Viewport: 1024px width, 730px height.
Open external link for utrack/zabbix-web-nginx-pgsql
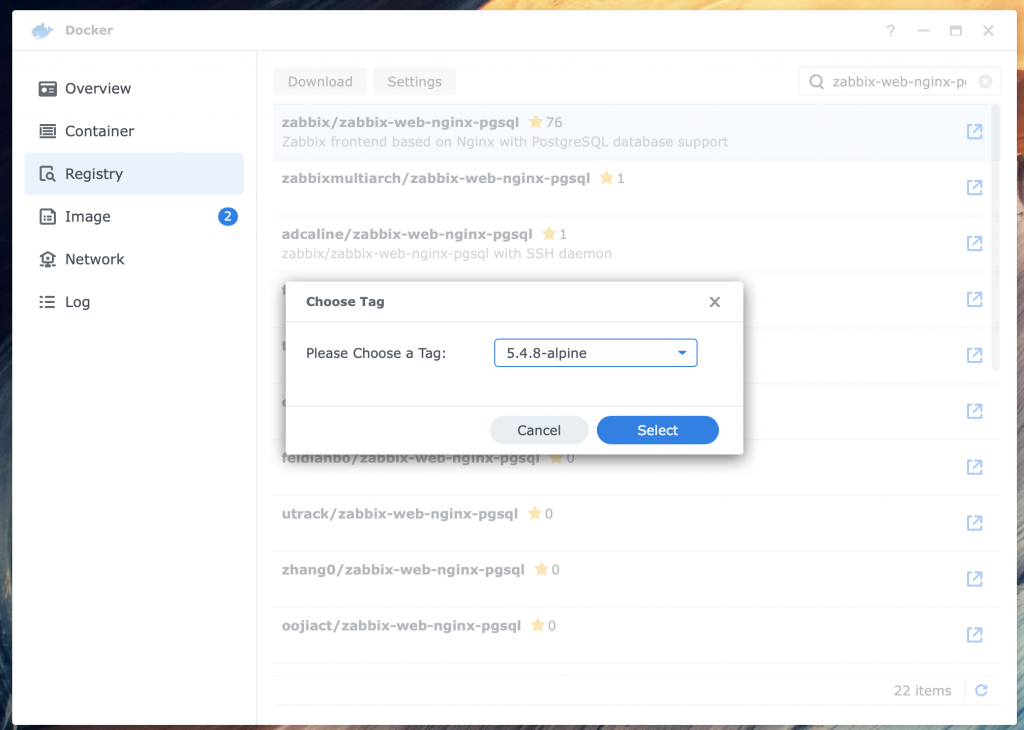pos(975,522)
